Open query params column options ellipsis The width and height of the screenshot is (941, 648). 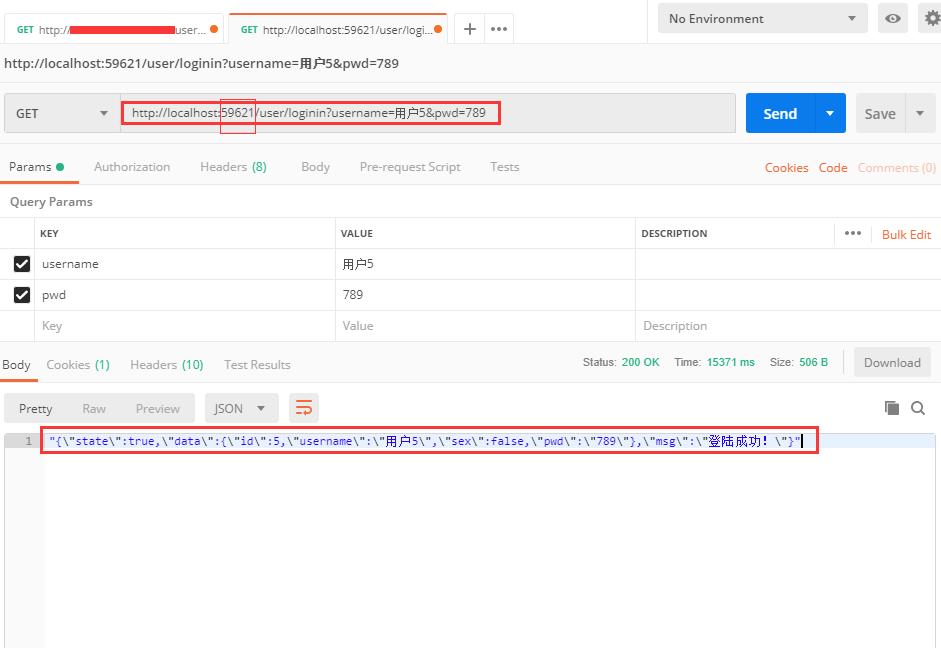point(853,233)
